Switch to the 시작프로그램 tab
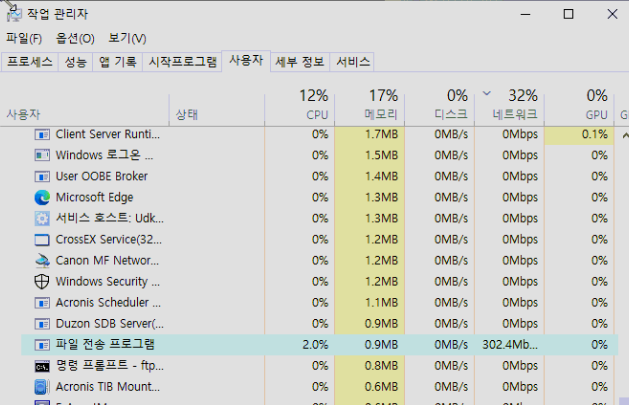Image resolution: width=629 pixels, height=405 pixels. [x=182, y=62]
